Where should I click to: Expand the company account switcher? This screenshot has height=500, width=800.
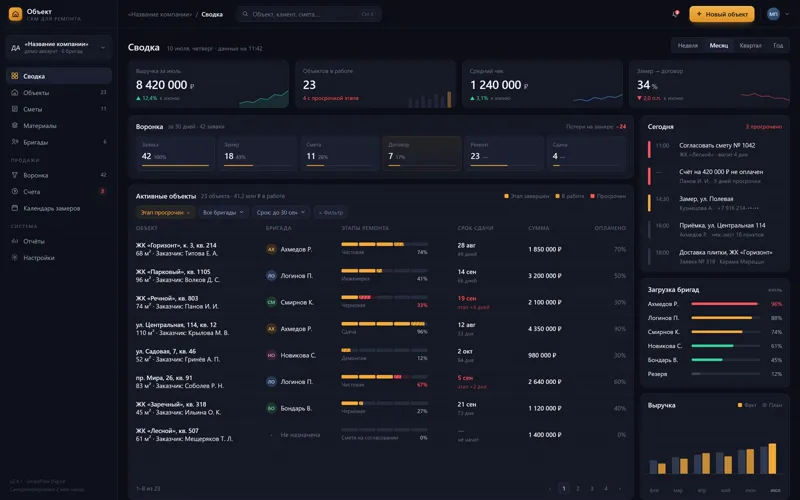pos(59,47)
